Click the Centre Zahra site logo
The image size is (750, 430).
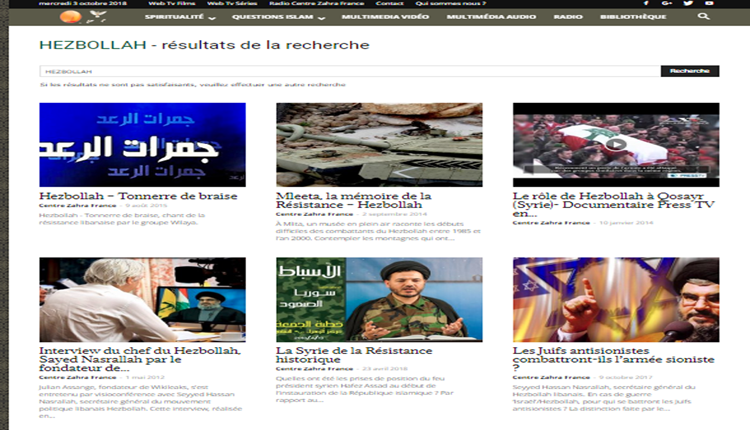pyautogui.click(x=82, y=17)
